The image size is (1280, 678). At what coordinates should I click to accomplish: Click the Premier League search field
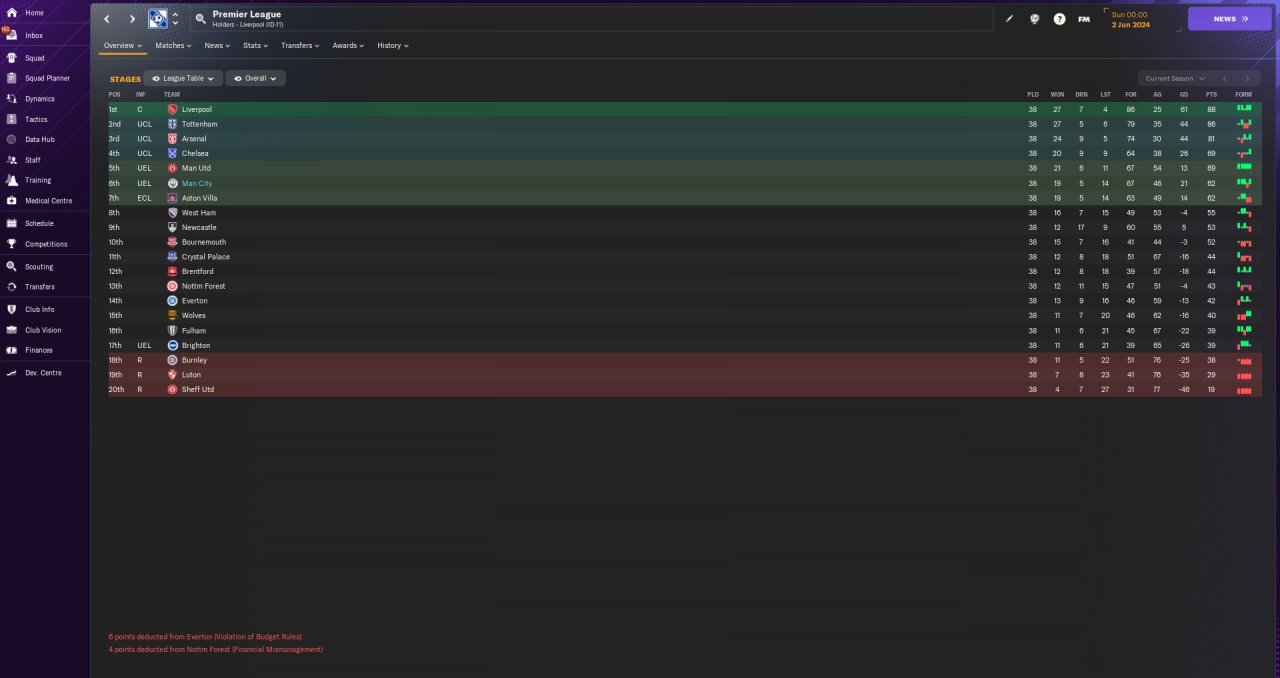(x=592, y=19)
